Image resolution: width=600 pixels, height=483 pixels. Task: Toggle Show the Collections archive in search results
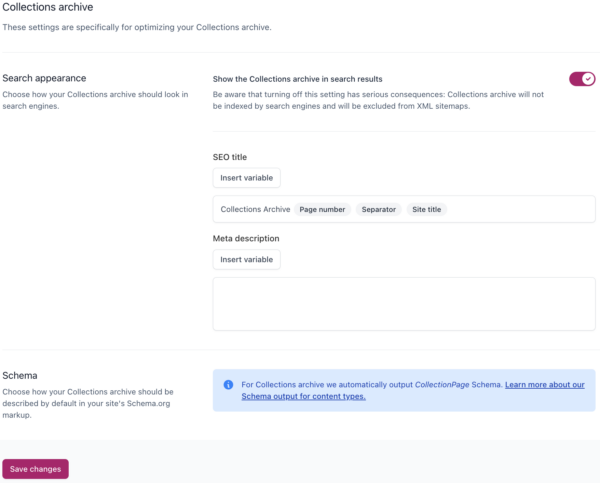(581, 79)
